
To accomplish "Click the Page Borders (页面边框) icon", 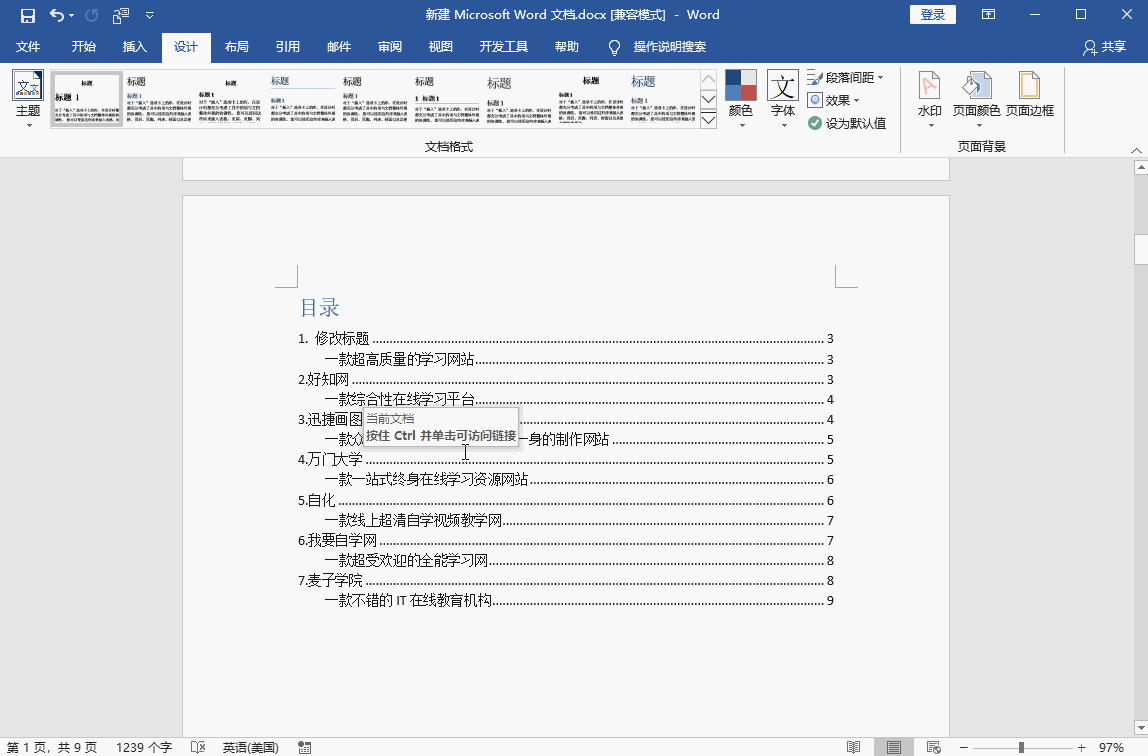I will 1029,86.
